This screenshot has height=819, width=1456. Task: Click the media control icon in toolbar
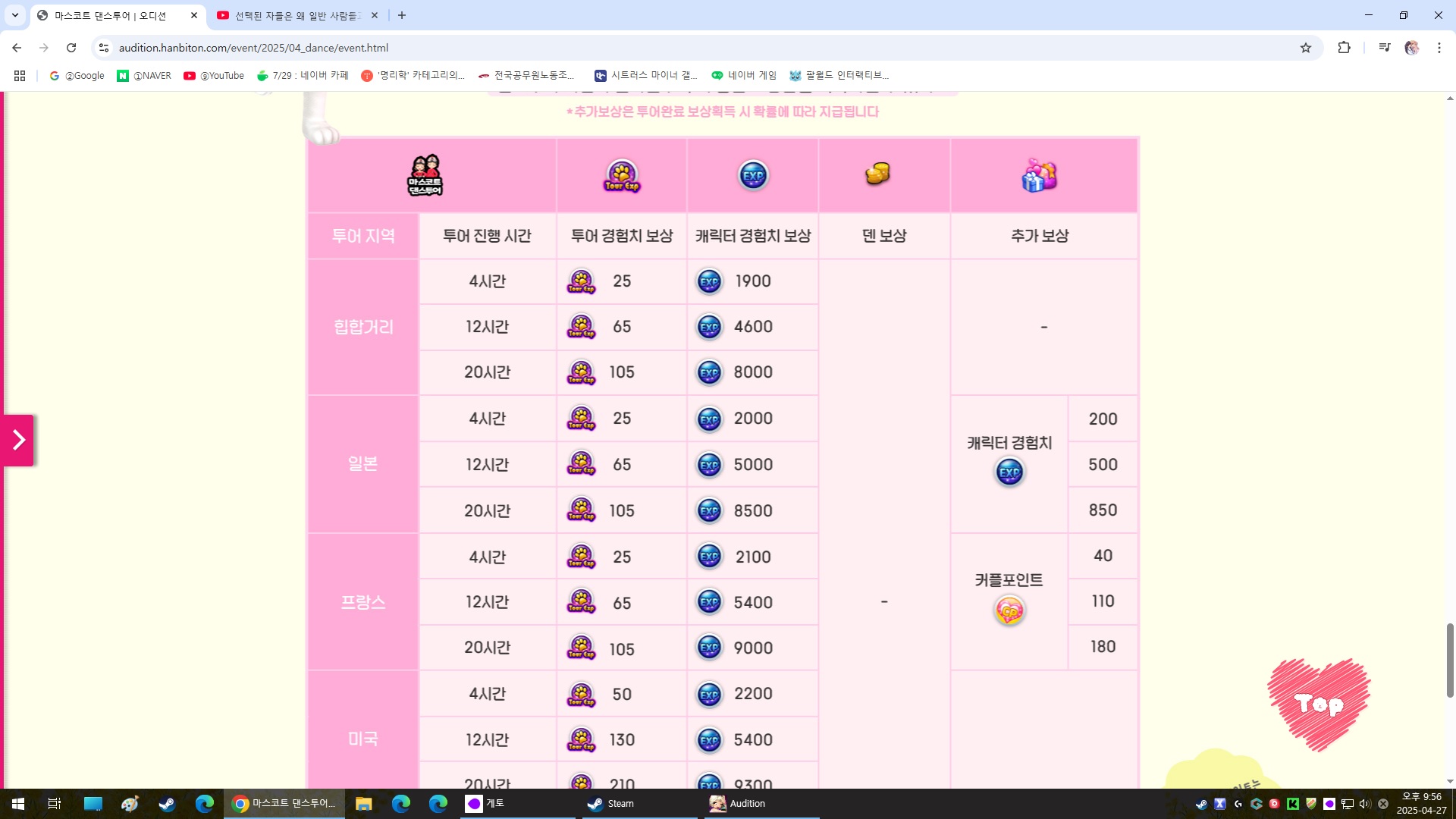click(x=1384, y=48)
